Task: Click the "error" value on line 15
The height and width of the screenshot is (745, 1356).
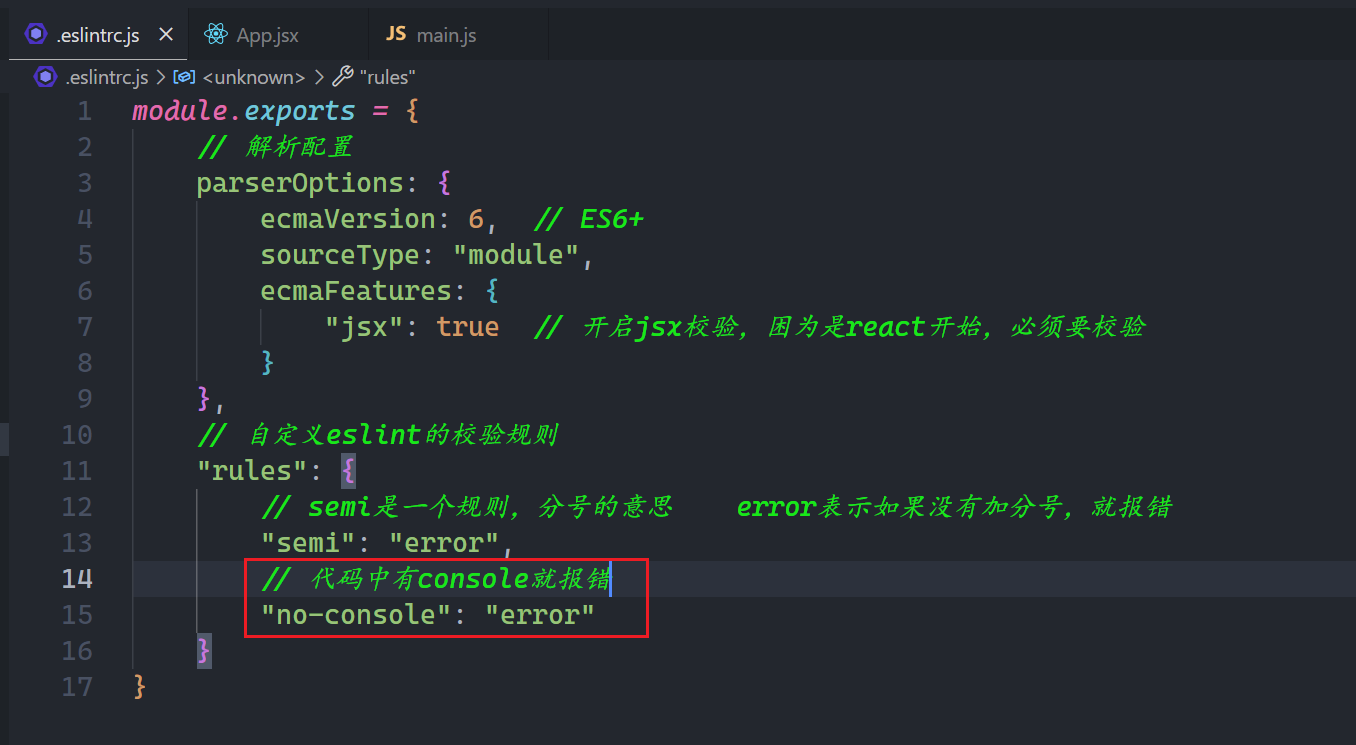Action: [540, 615]
